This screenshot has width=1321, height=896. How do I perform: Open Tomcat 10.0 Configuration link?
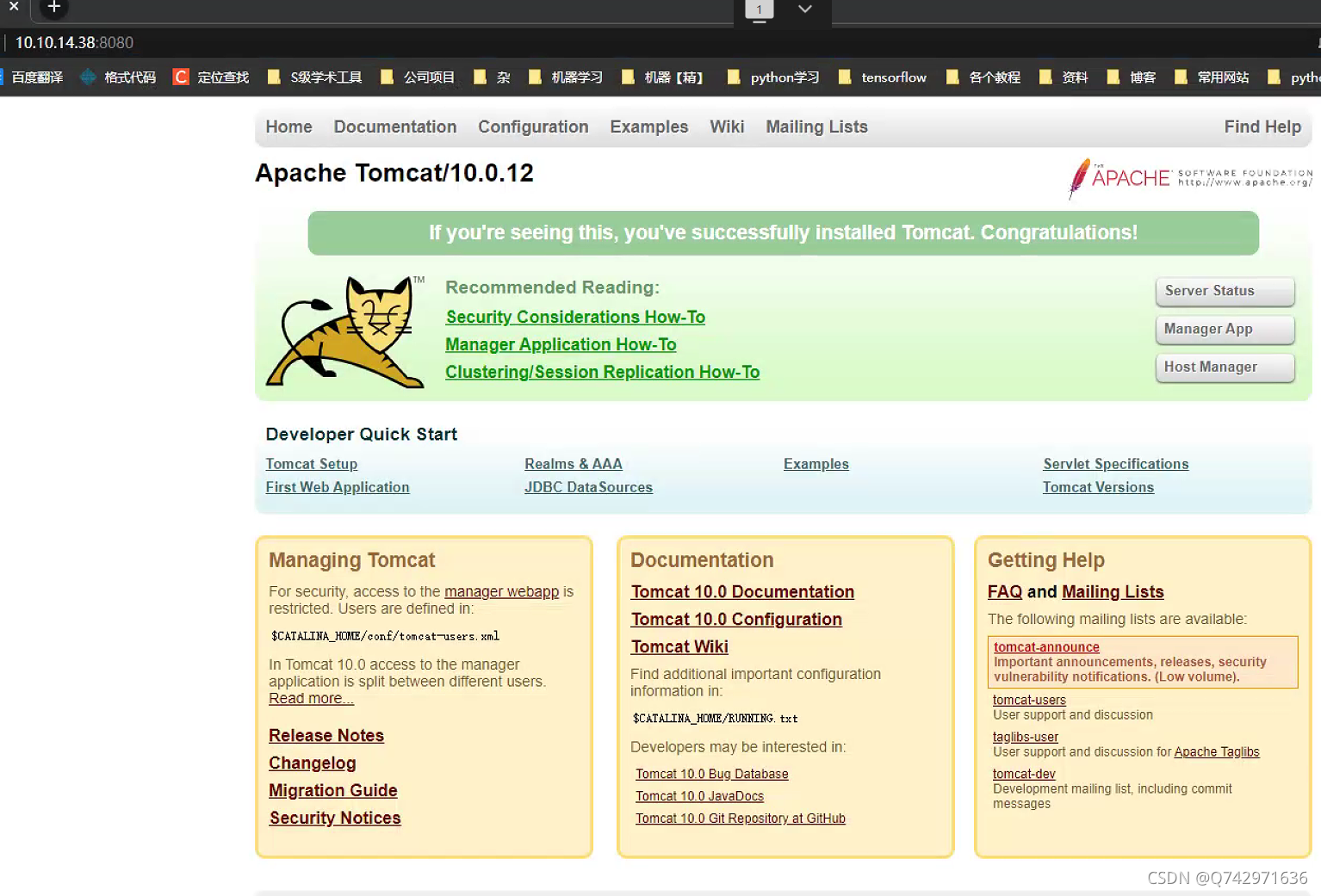pyautogui.click(x=736, y=619)
